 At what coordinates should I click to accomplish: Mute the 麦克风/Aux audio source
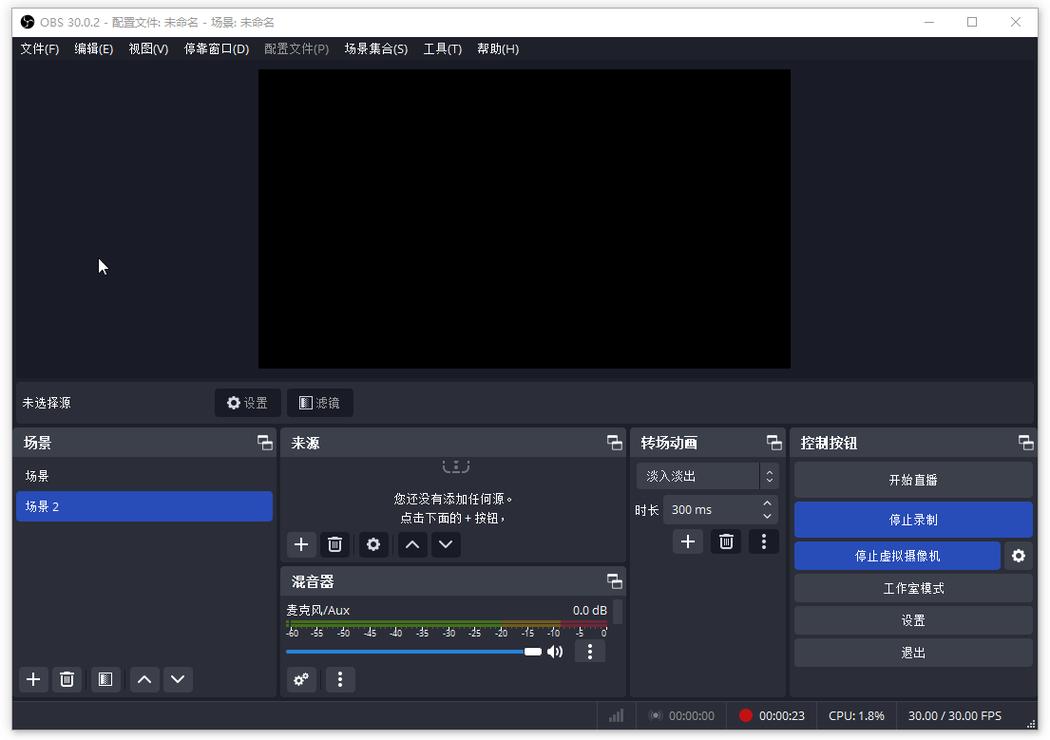click(556, 651)
